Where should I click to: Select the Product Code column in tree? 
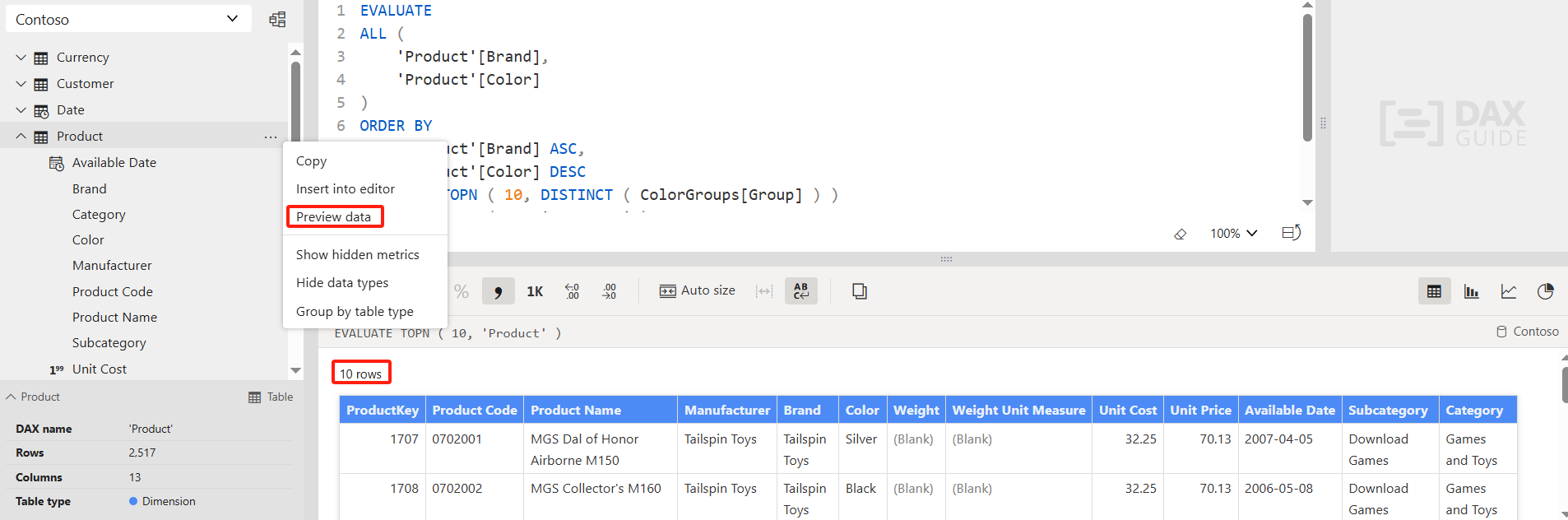pyautogui.click(x=113, y=292)
